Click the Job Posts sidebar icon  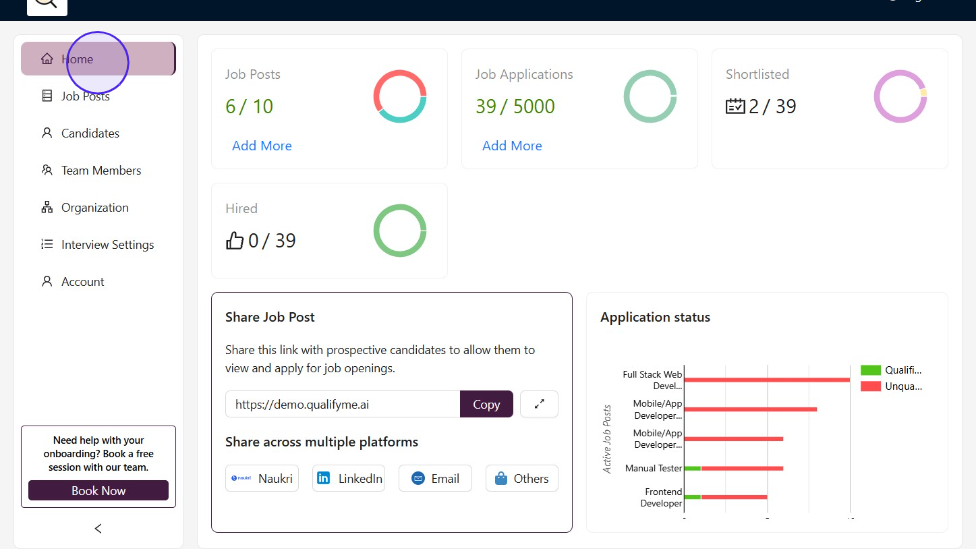point(47,96)
